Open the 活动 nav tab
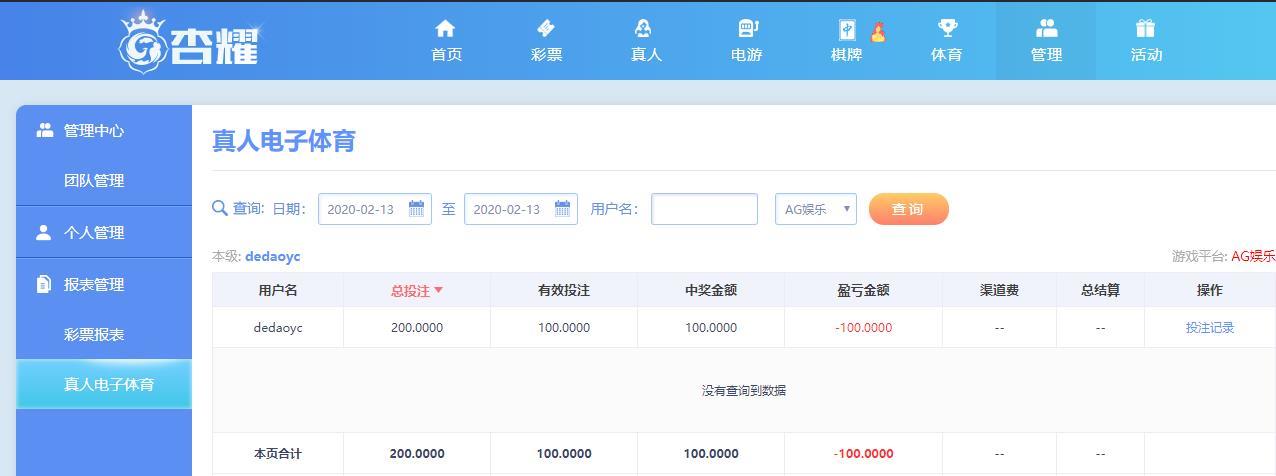This screenshot has height=476, width=1276. 1146,40
